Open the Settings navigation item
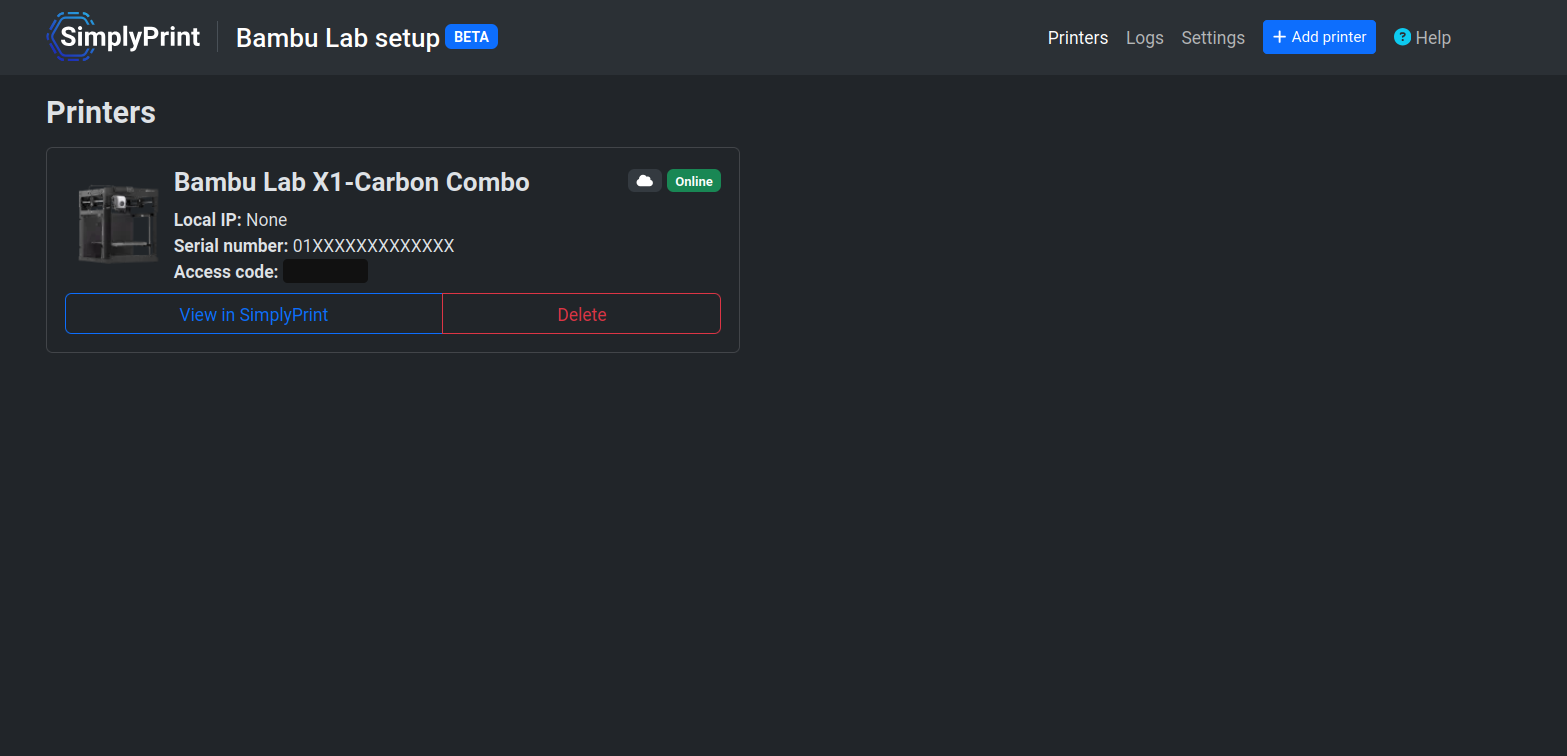 (x=1213, y=38)
